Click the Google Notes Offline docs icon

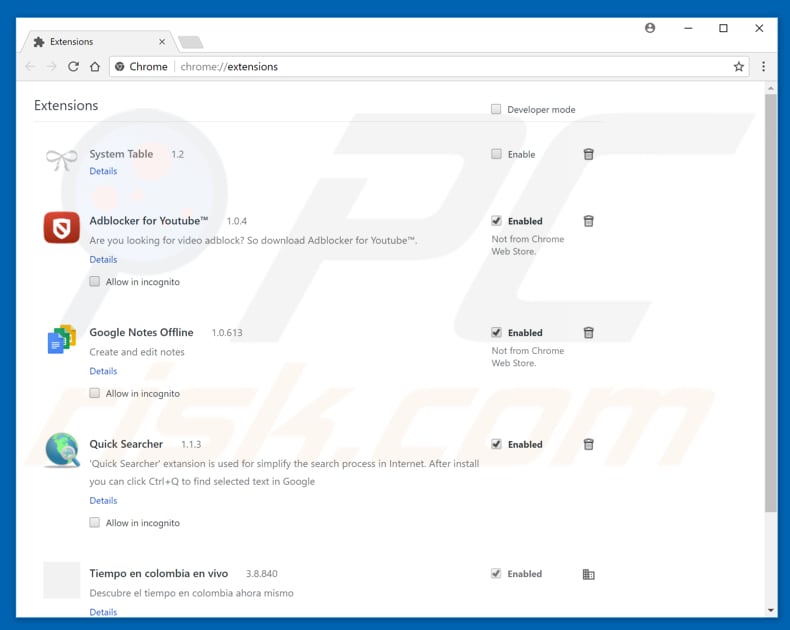(x=61, y=339)
